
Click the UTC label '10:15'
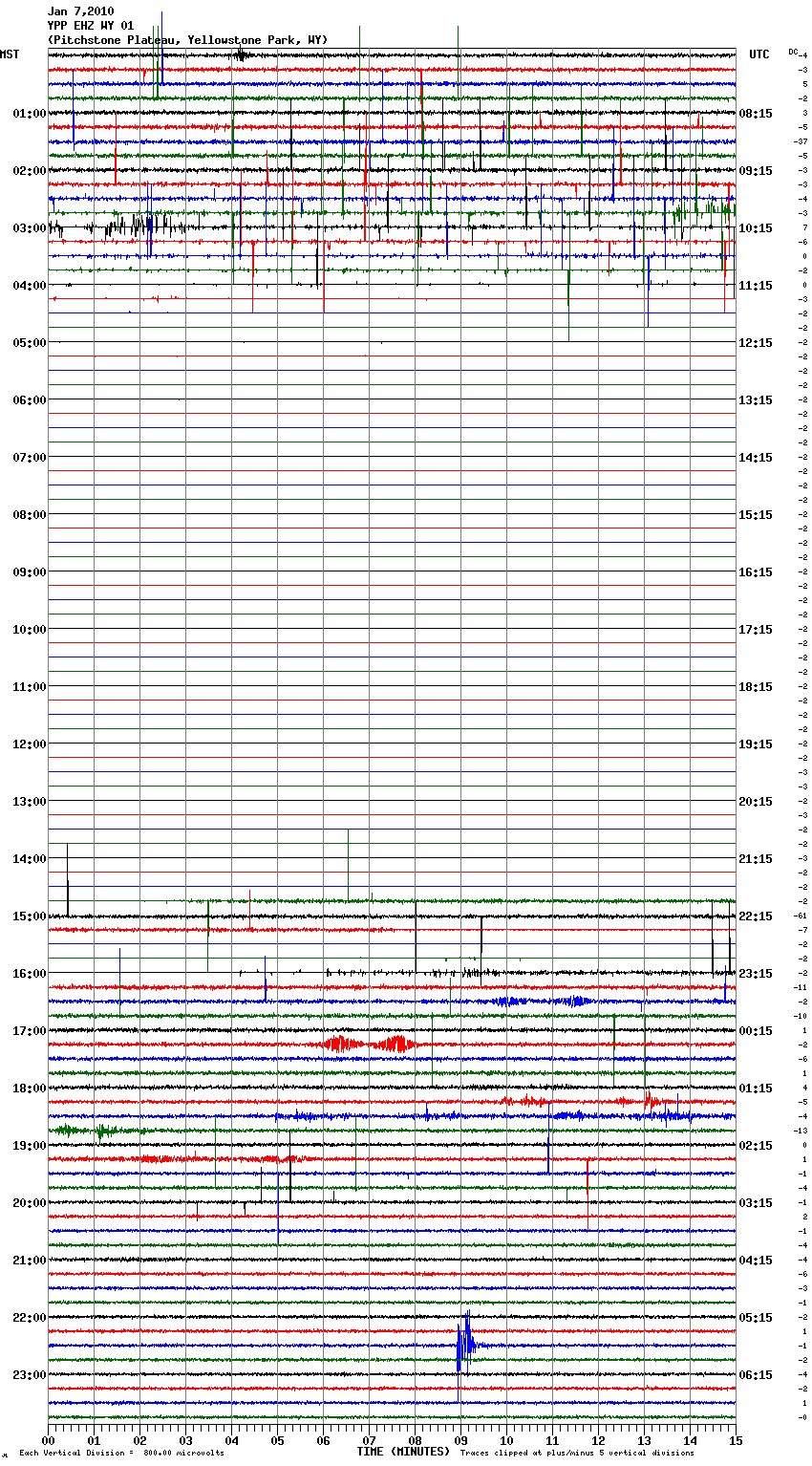pyautogui.click(x=756, y=228)
